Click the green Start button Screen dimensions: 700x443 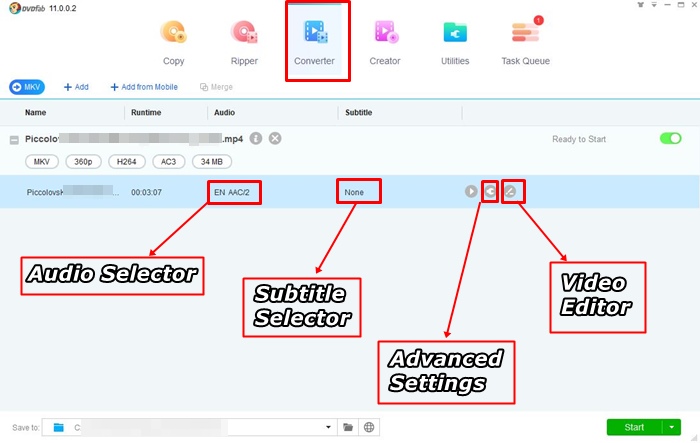[x=634, y=427]
